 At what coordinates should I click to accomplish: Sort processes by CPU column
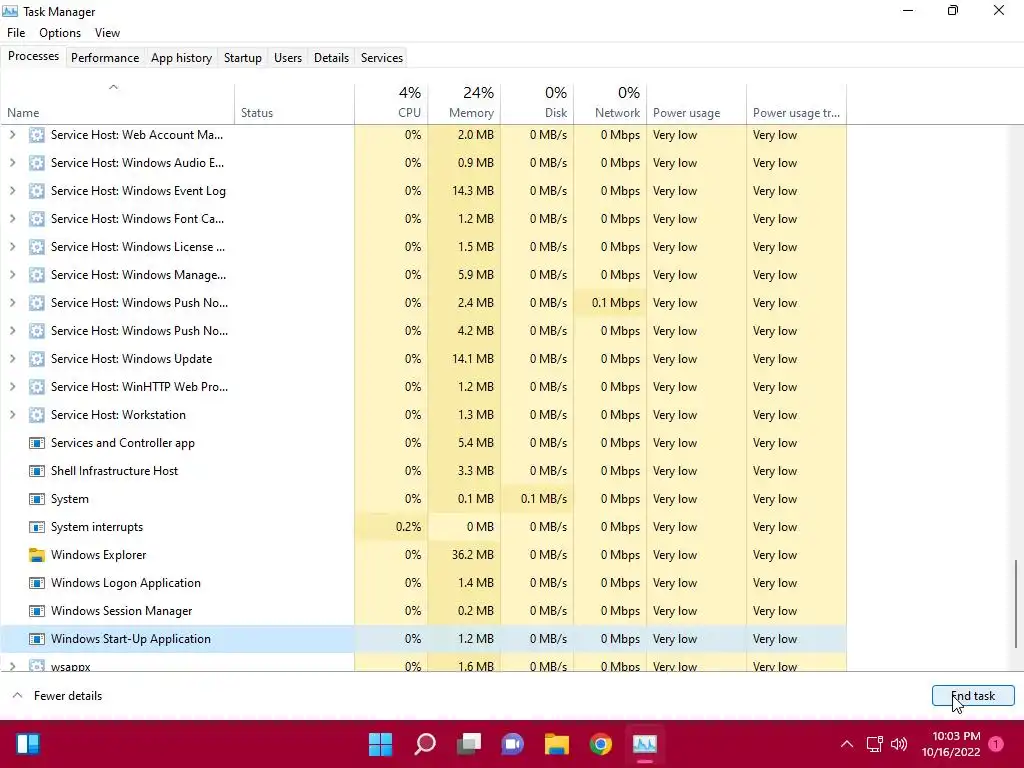[391, 104]
